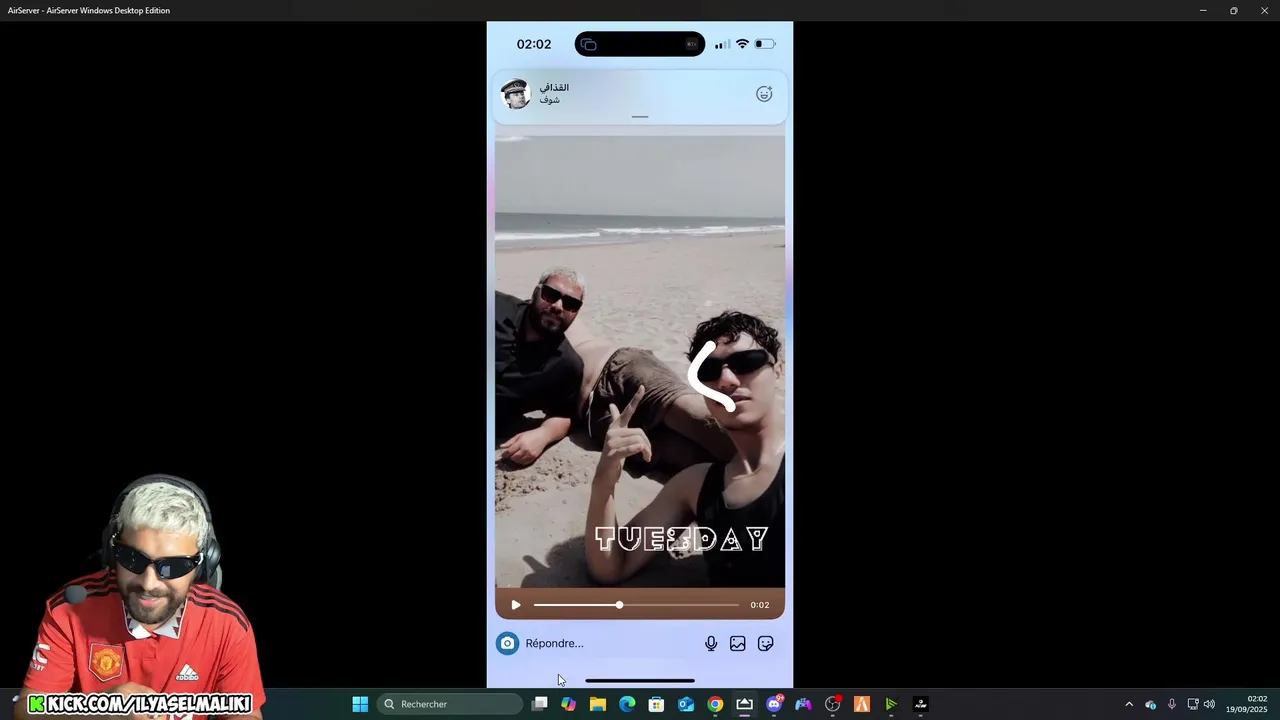Click the microphone tray icon
Viewport: 1280px width, 720px height.
1172,704
